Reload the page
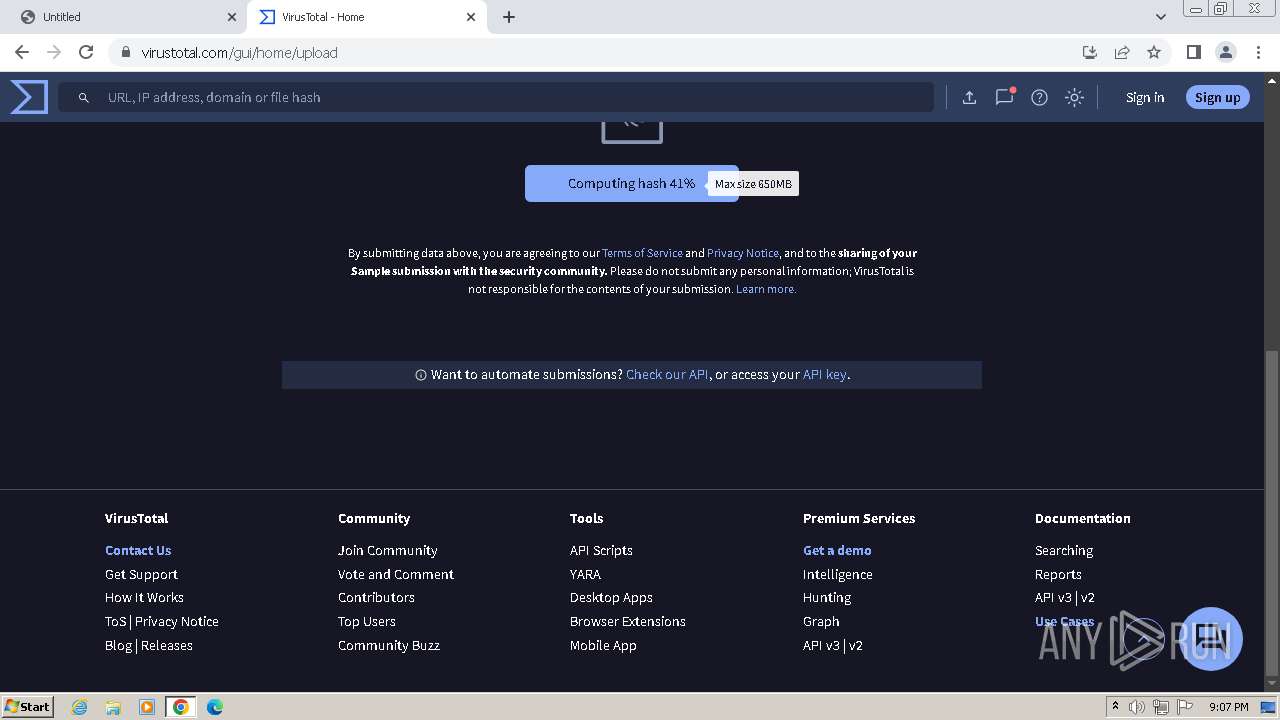This screenshot has width=1280, height=720. 86,52
